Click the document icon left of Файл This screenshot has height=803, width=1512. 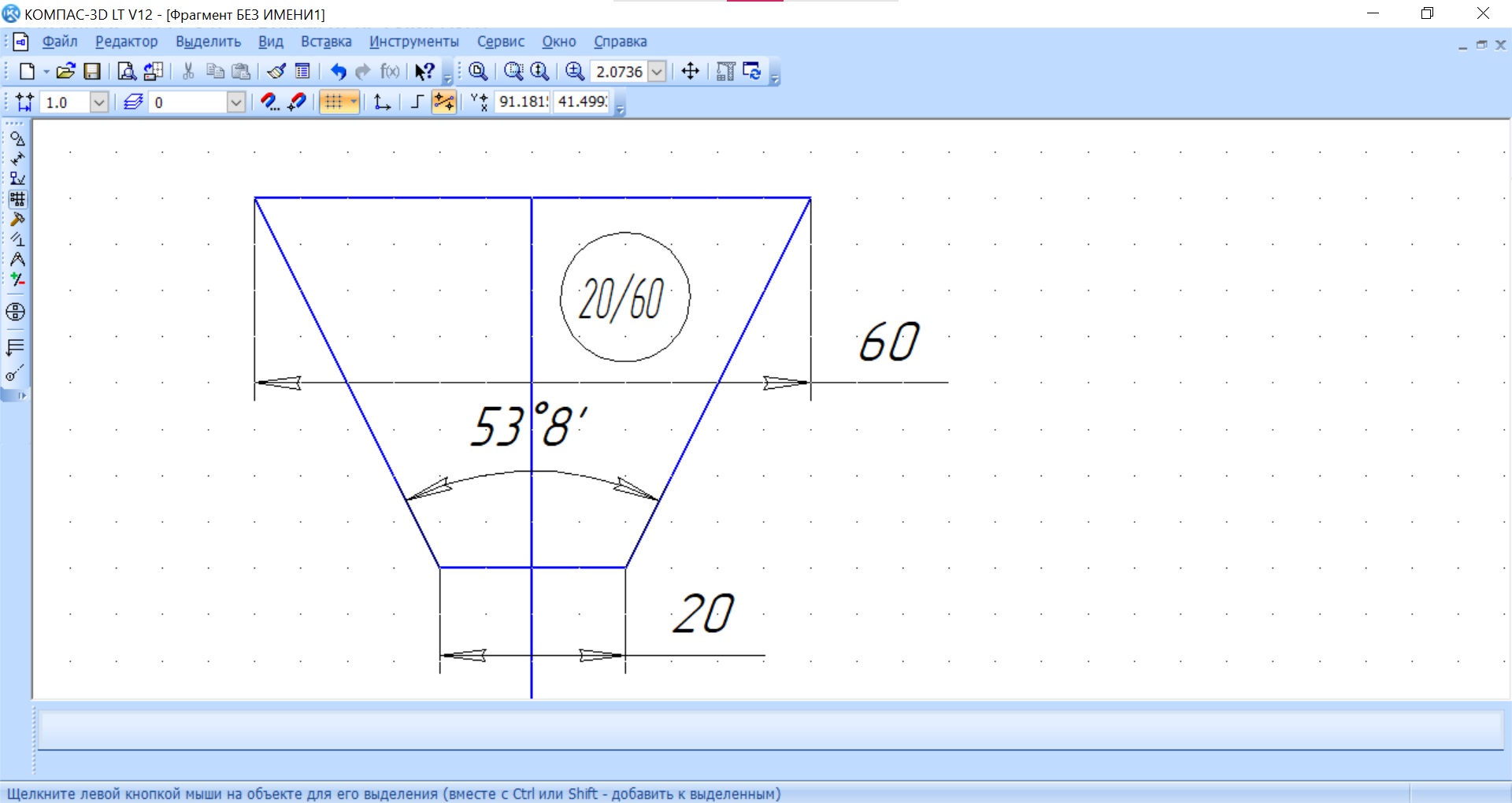(21, 42)
